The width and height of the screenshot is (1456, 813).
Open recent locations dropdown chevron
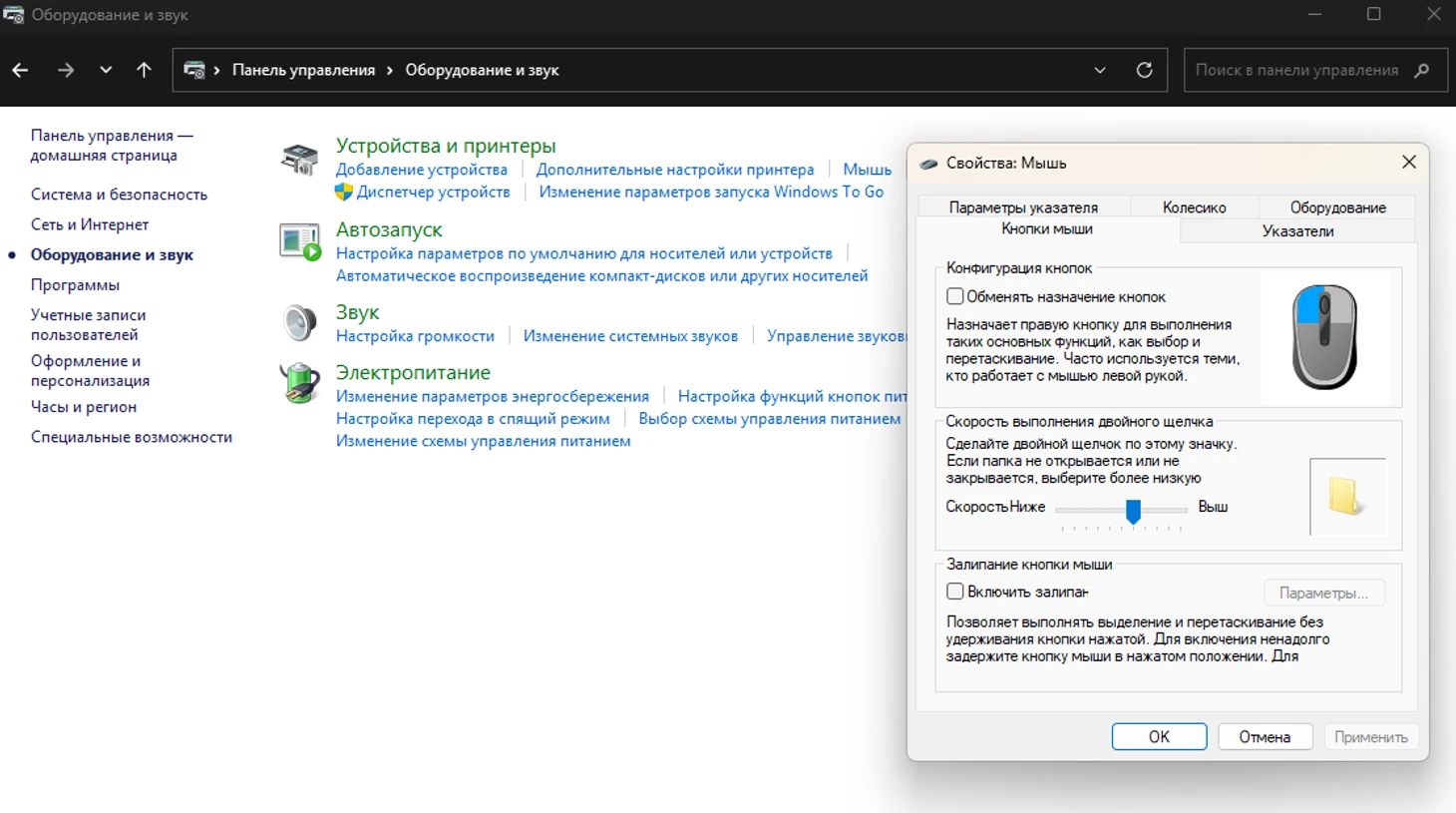(106, 70)
